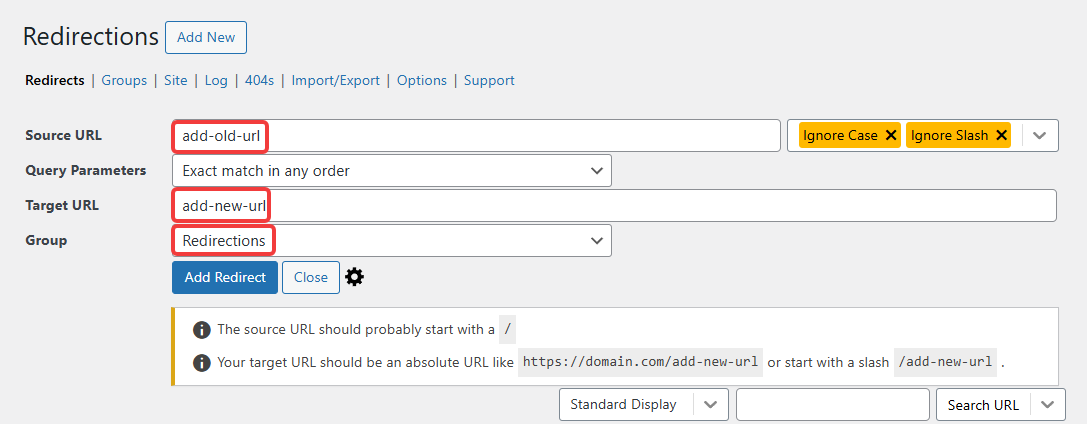Click the info icon beside target URL warning
The height and width of the screenshot is (424, 1087).
202,362
